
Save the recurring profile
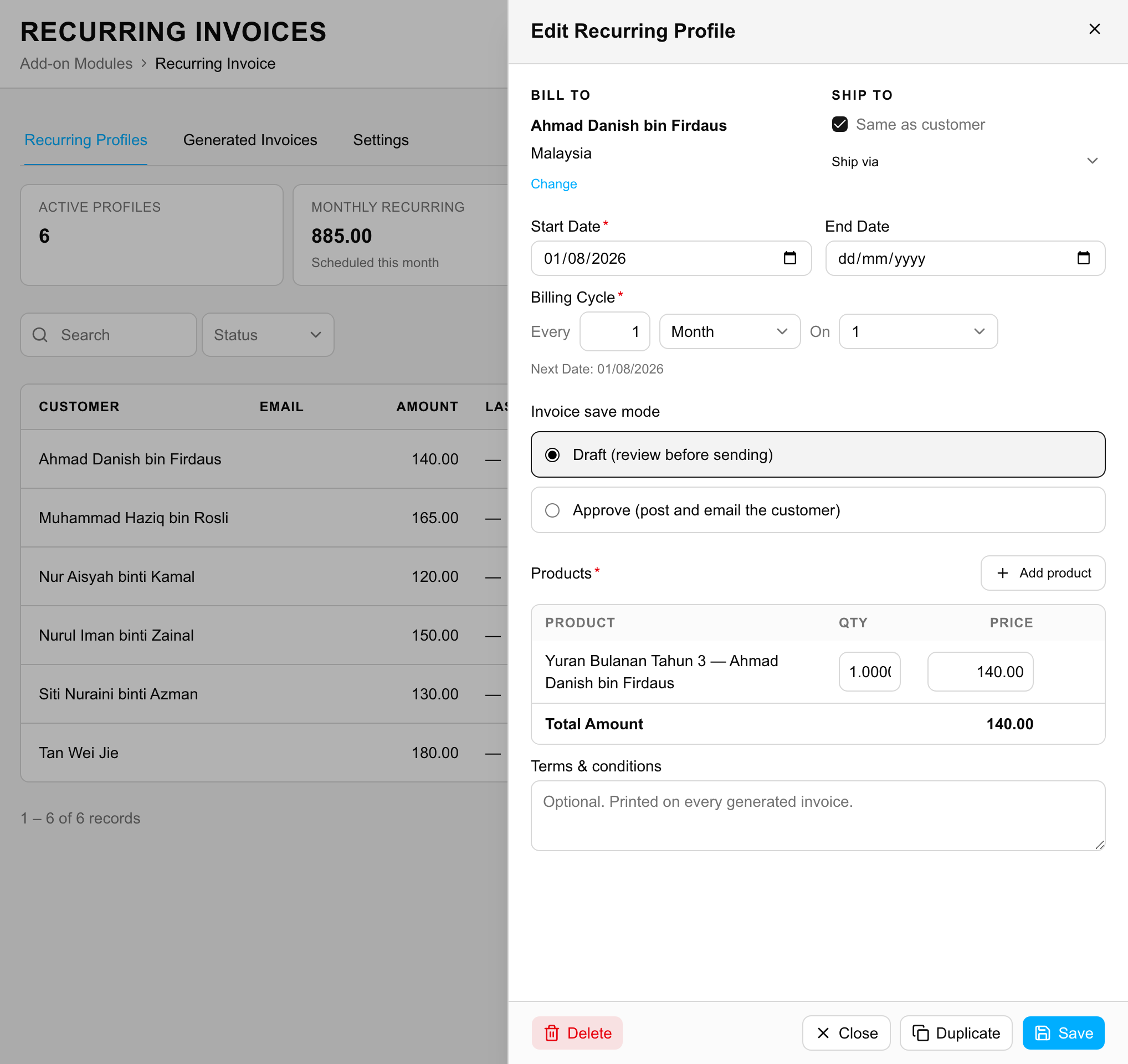(x=1063, y=1033)
